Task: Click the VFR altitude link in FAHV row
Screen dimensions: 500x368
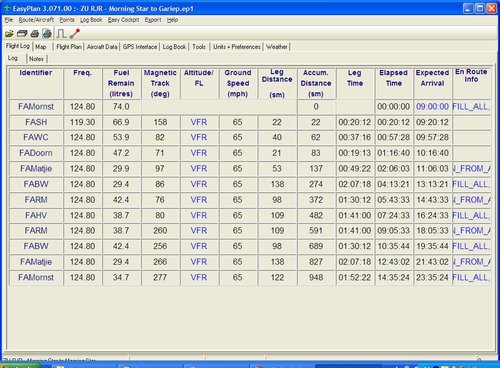Action: pos(199,215)
